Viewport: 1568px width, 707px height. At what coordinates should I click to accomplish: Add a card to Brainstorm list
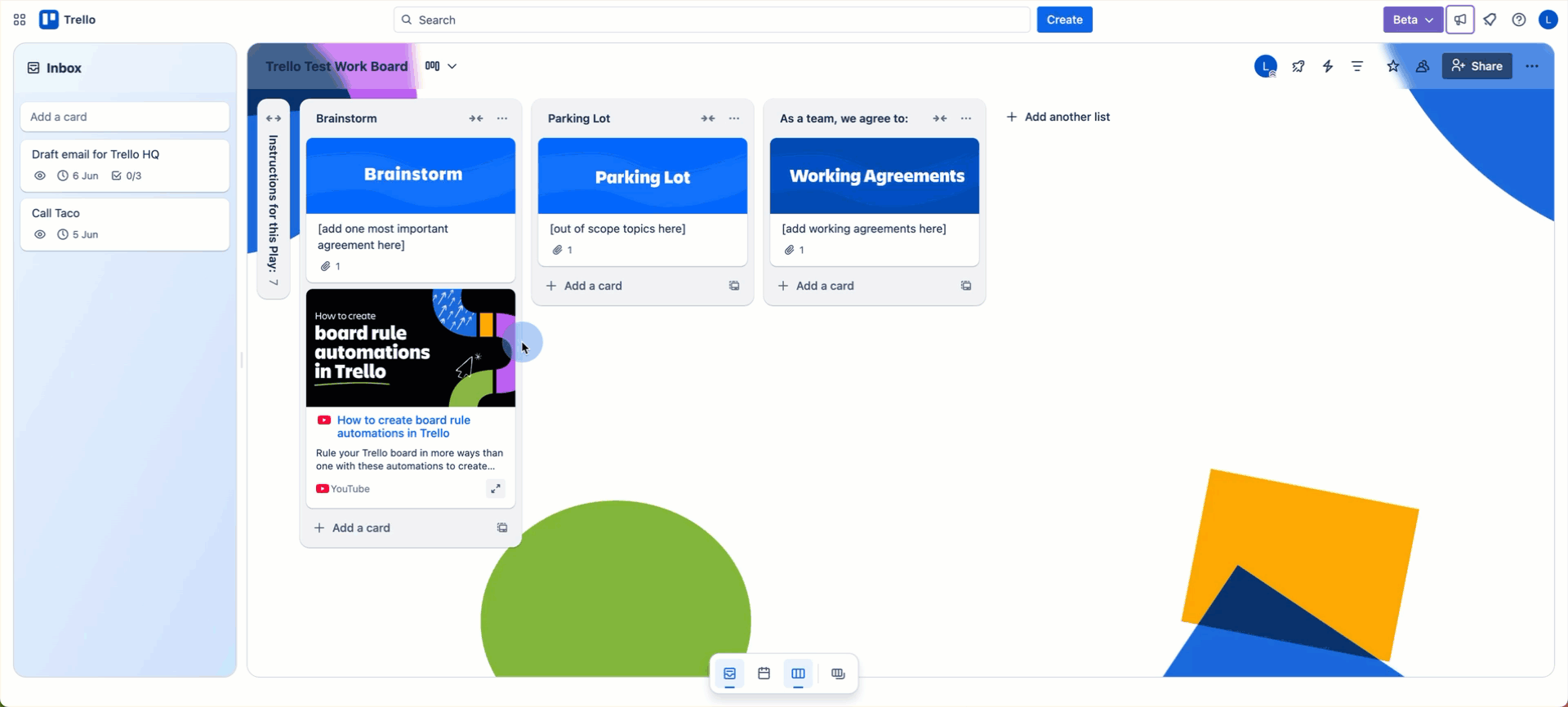pyautogui.click(x=353, y=527)
